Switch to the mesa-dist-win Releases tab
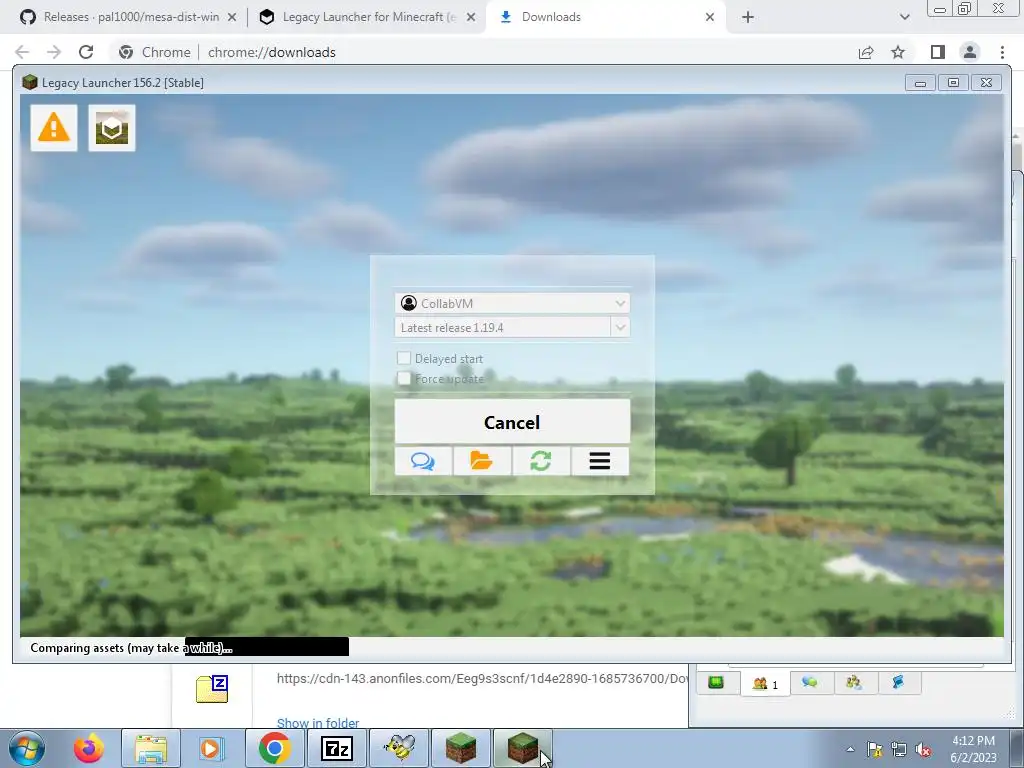 point(131,17)
